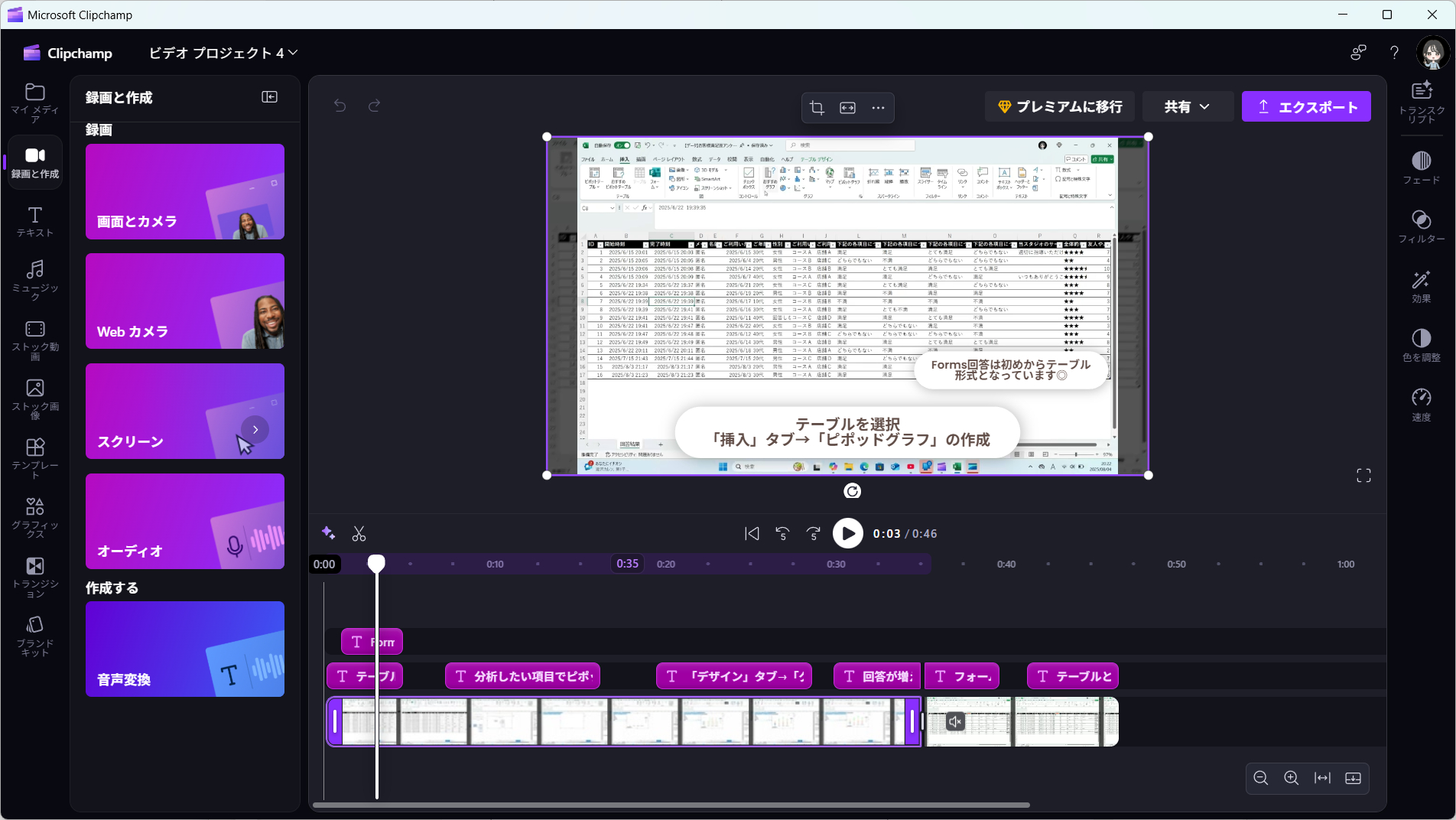Open the 効果 panel

click(x=1421, y=286)
